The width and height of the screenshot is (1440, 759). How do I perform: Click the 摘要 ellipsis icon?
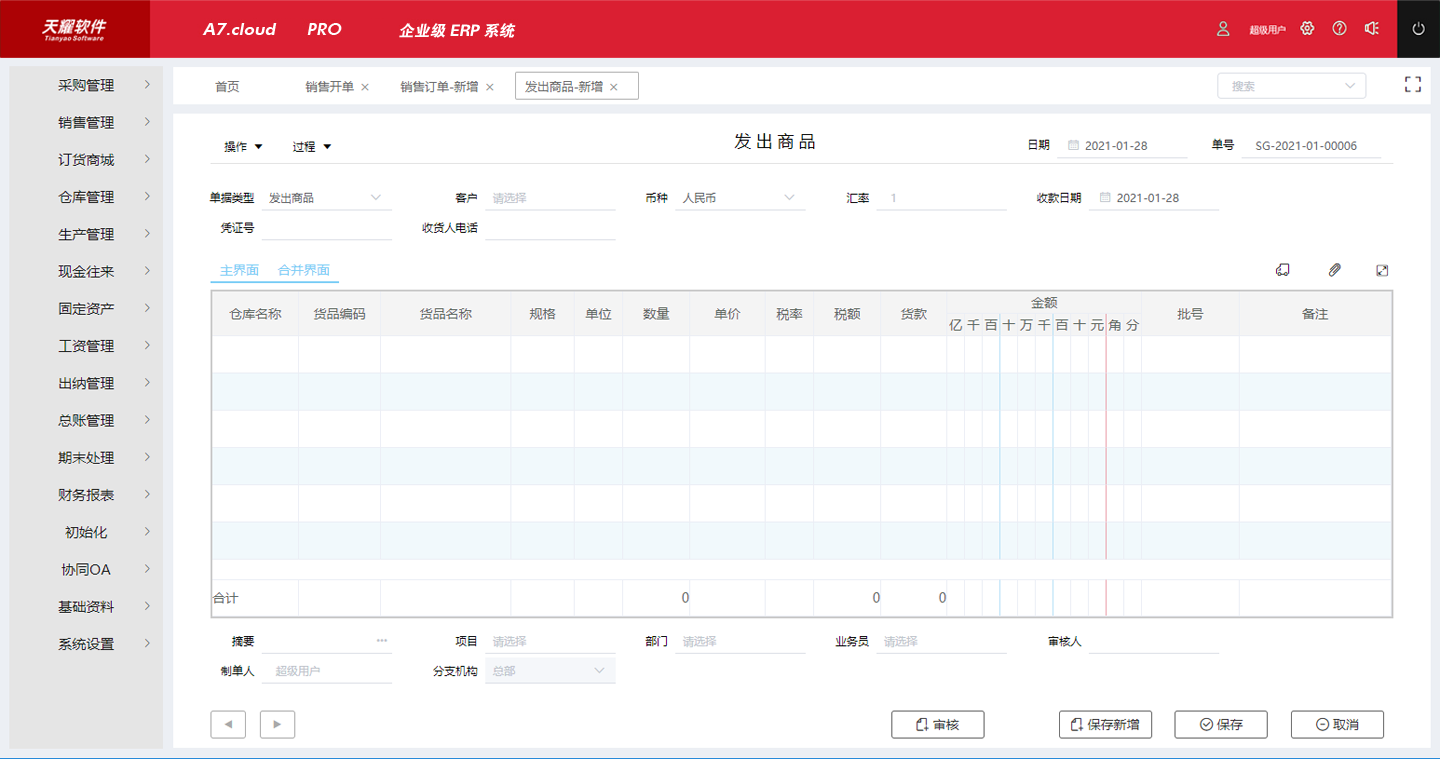[382, 641]
